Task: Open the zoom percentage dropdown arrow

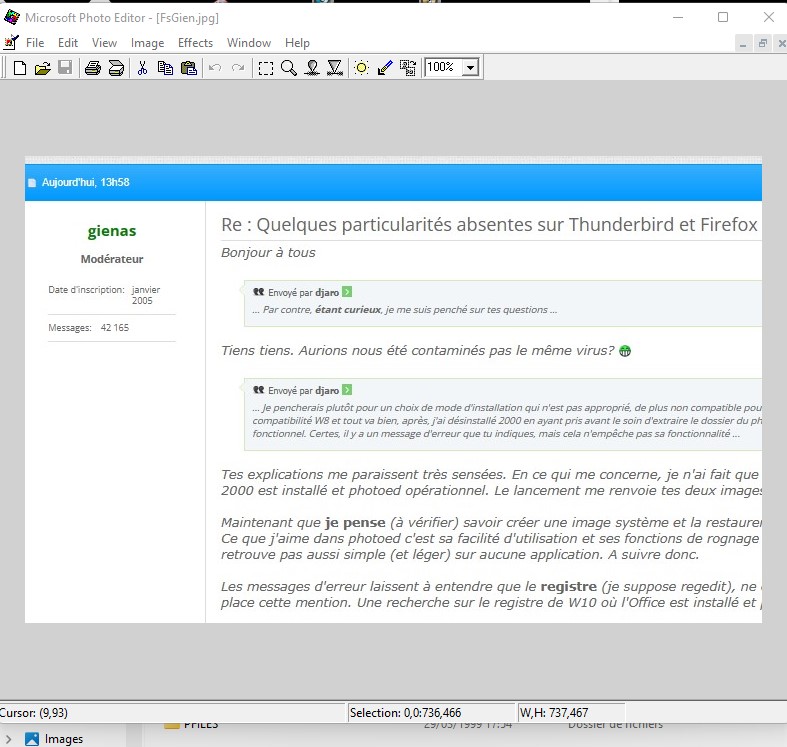Action: (x=470, y=67)
